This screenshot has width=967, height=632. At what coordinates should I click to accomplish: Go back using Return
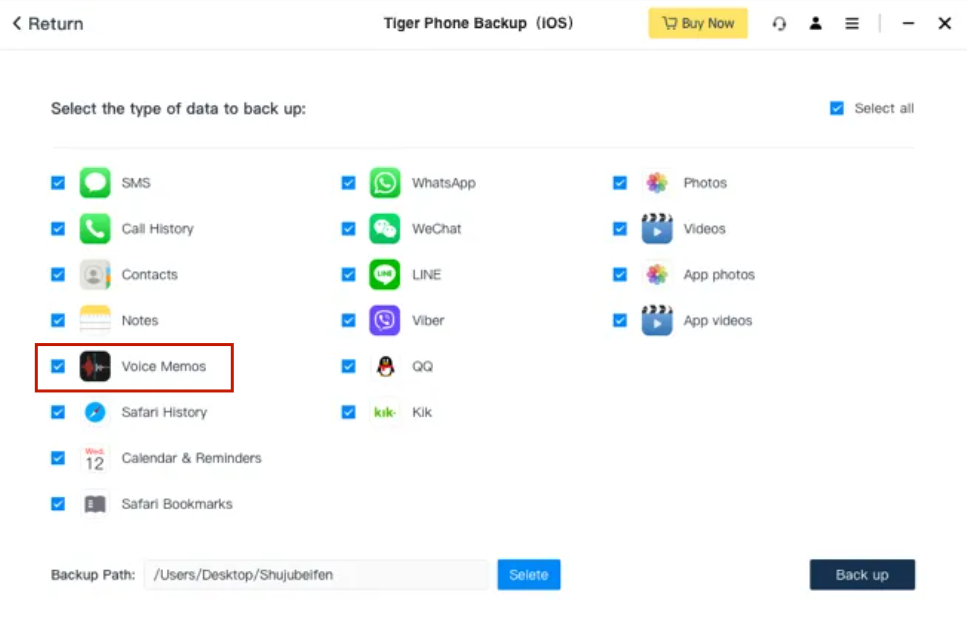pyautogui.click(x=48, y=24)
